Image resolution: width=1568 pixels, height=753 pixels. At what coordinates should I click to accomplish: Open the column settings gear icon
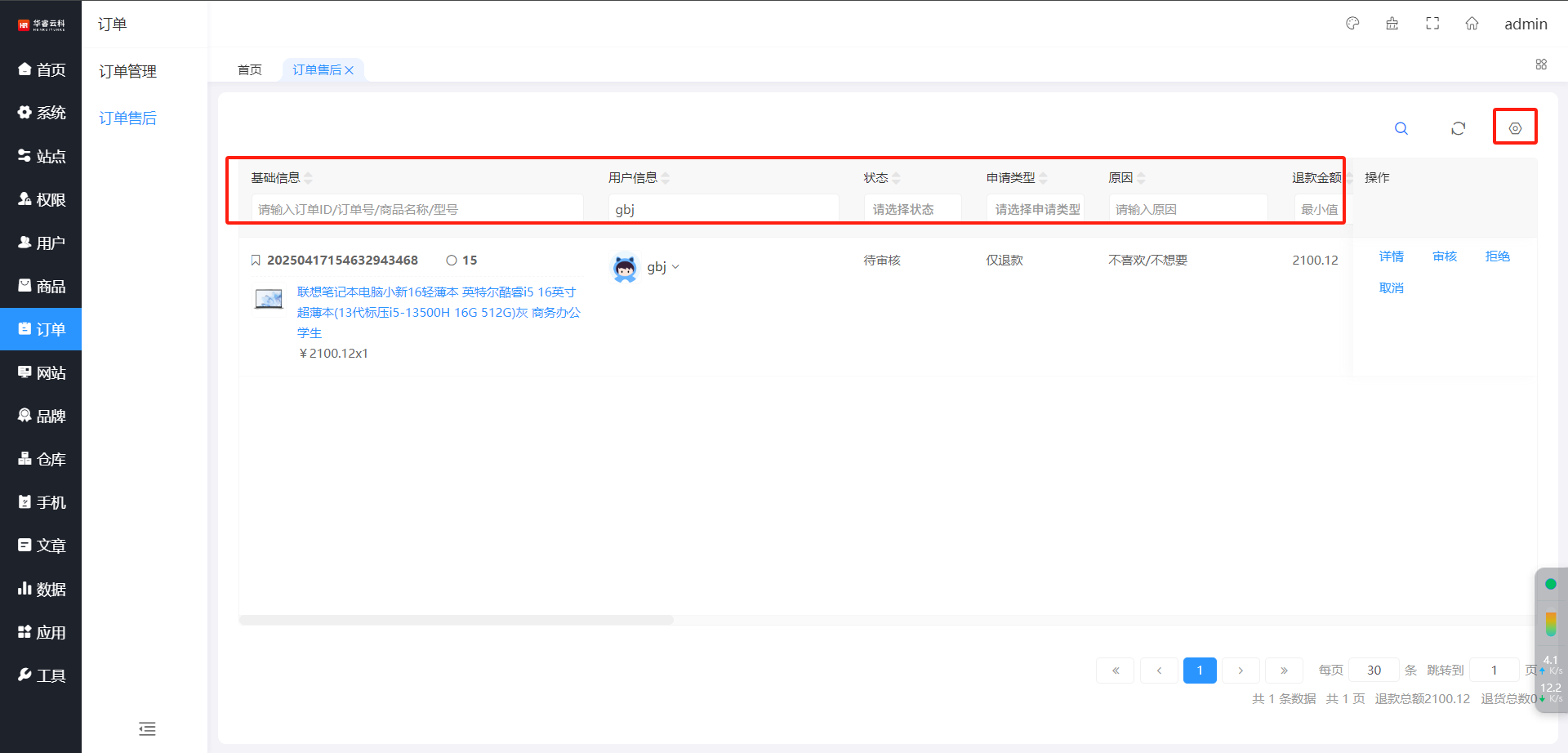(1515, 128)
